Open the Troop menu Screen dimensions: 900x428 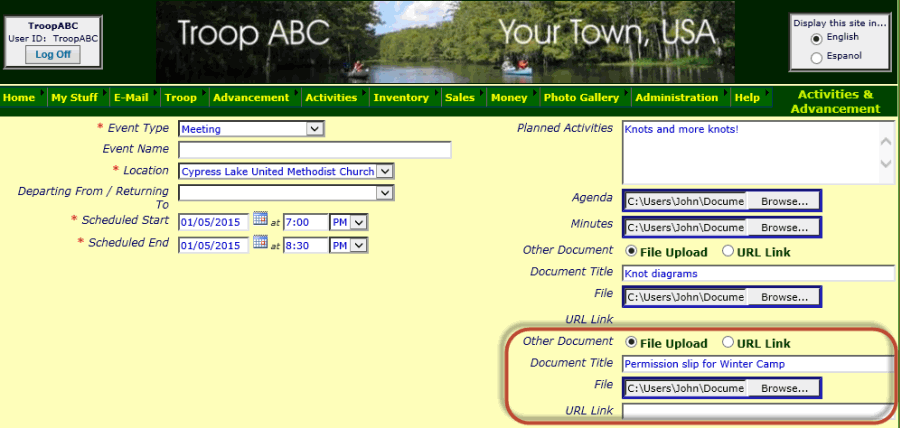(x=181, y=98)
